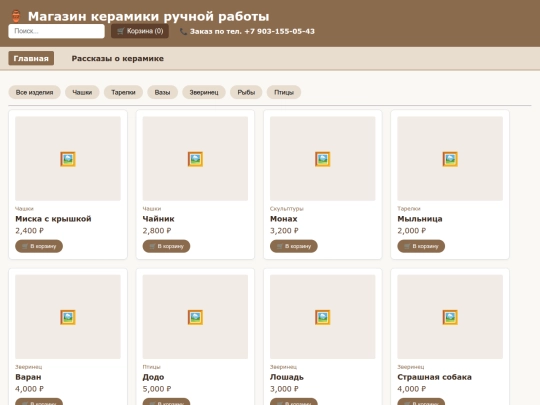Filter by Все изделия
The height and width of the screenshot is (405, 540).
tap(34, 92)
